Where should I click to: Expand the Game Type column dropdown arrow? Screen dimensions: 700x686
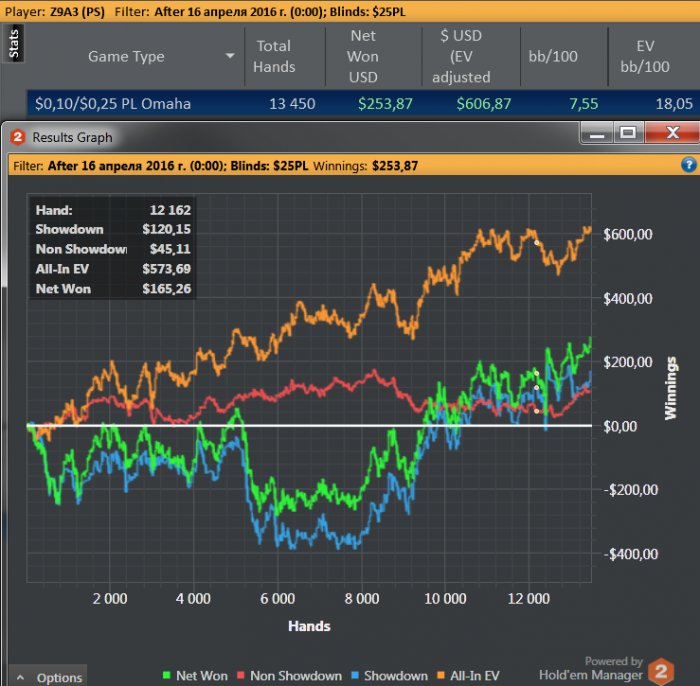point(230,56)
